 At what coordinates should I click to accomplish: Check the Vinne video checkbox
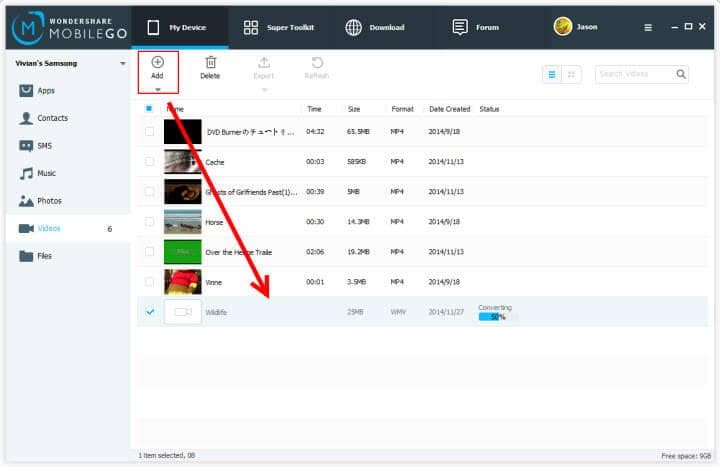click(x=149, y=281)
